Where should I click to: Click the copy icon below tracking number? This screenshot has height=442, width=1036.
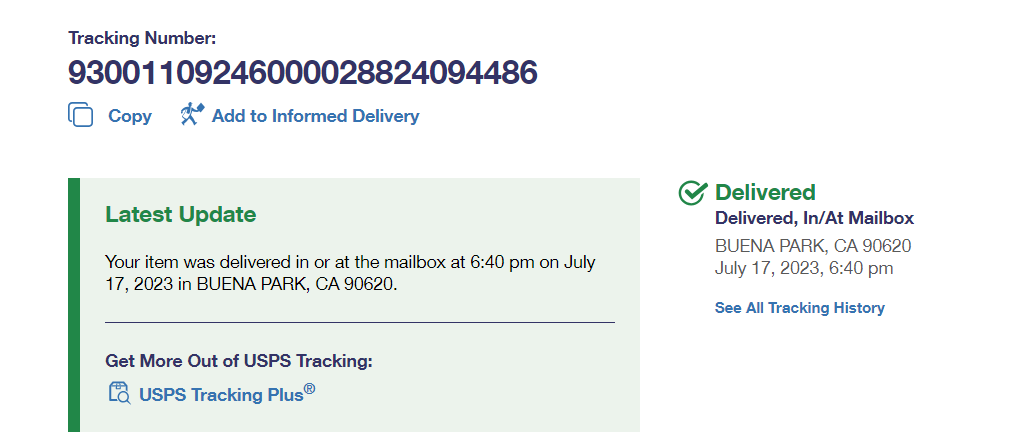click(80, 115)
